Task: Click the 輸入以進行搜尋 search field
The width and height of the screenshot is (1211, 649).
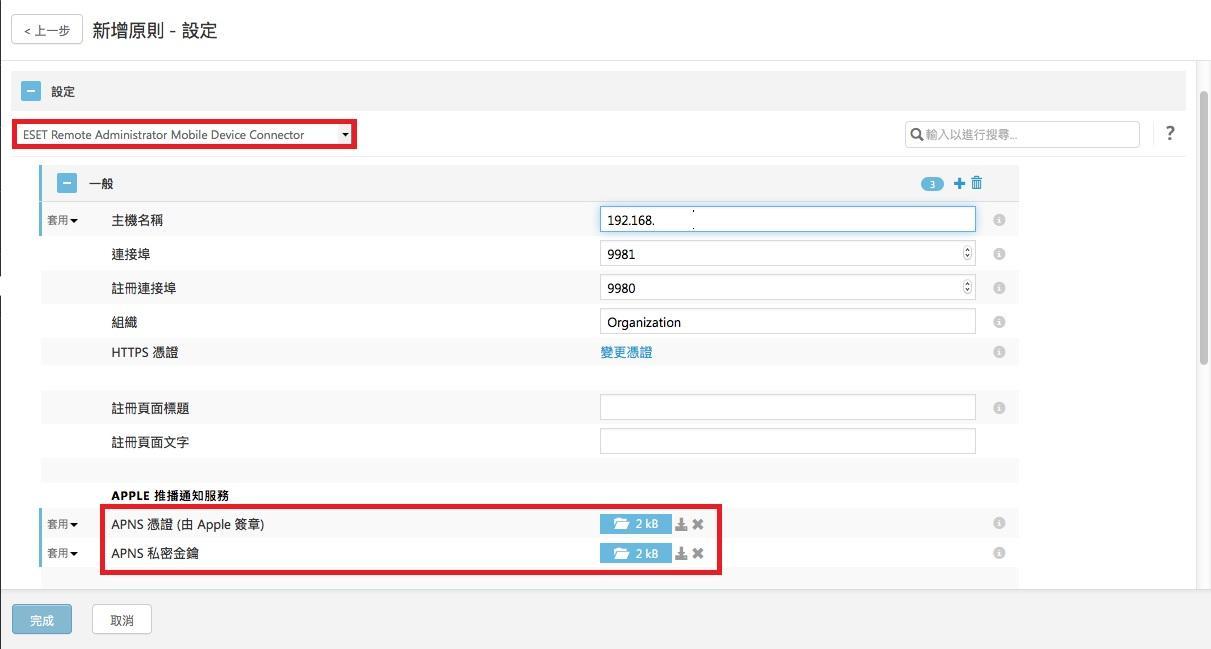Action: coord(1022,134)
